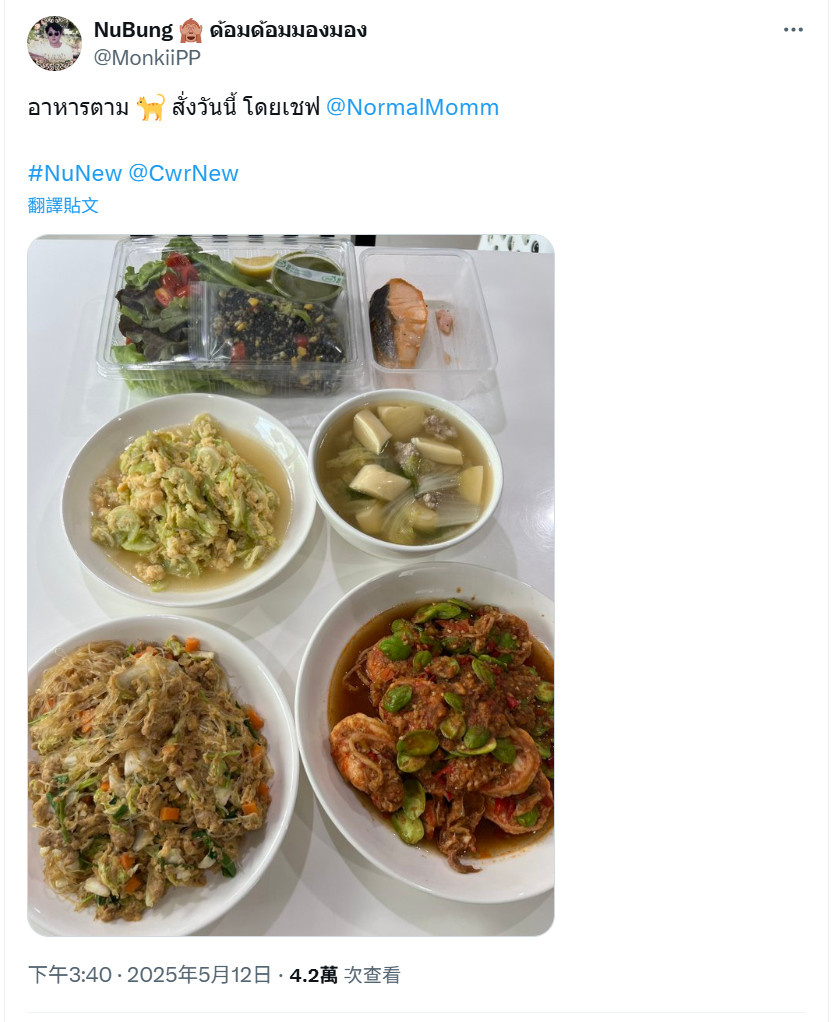The height and width of the screenshot is (1022, 831).
Task: Click the 4.2萬 view count
Action: click(x=313, y=975)
